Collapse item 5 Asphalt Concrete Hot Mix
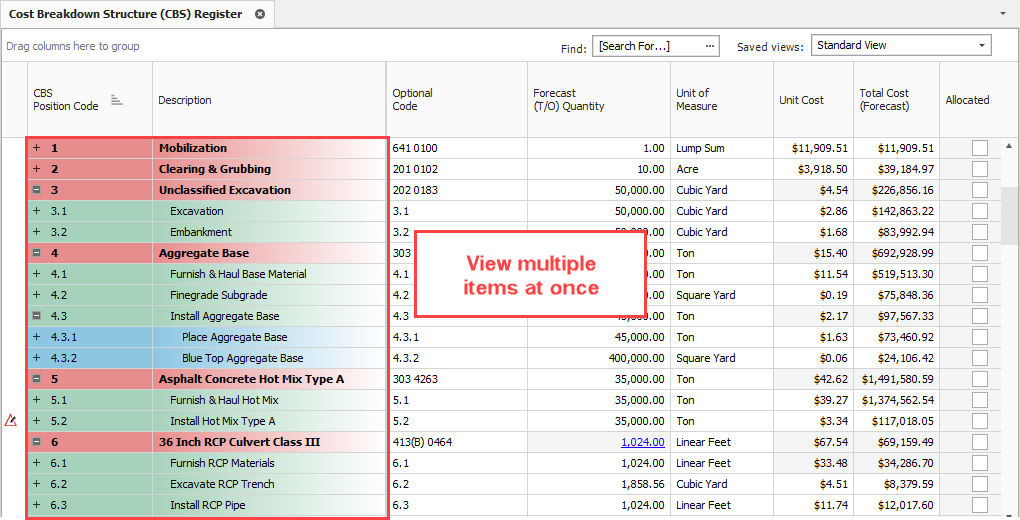The height and width of the screenshot is (520, 1020). tap(37, 379)
